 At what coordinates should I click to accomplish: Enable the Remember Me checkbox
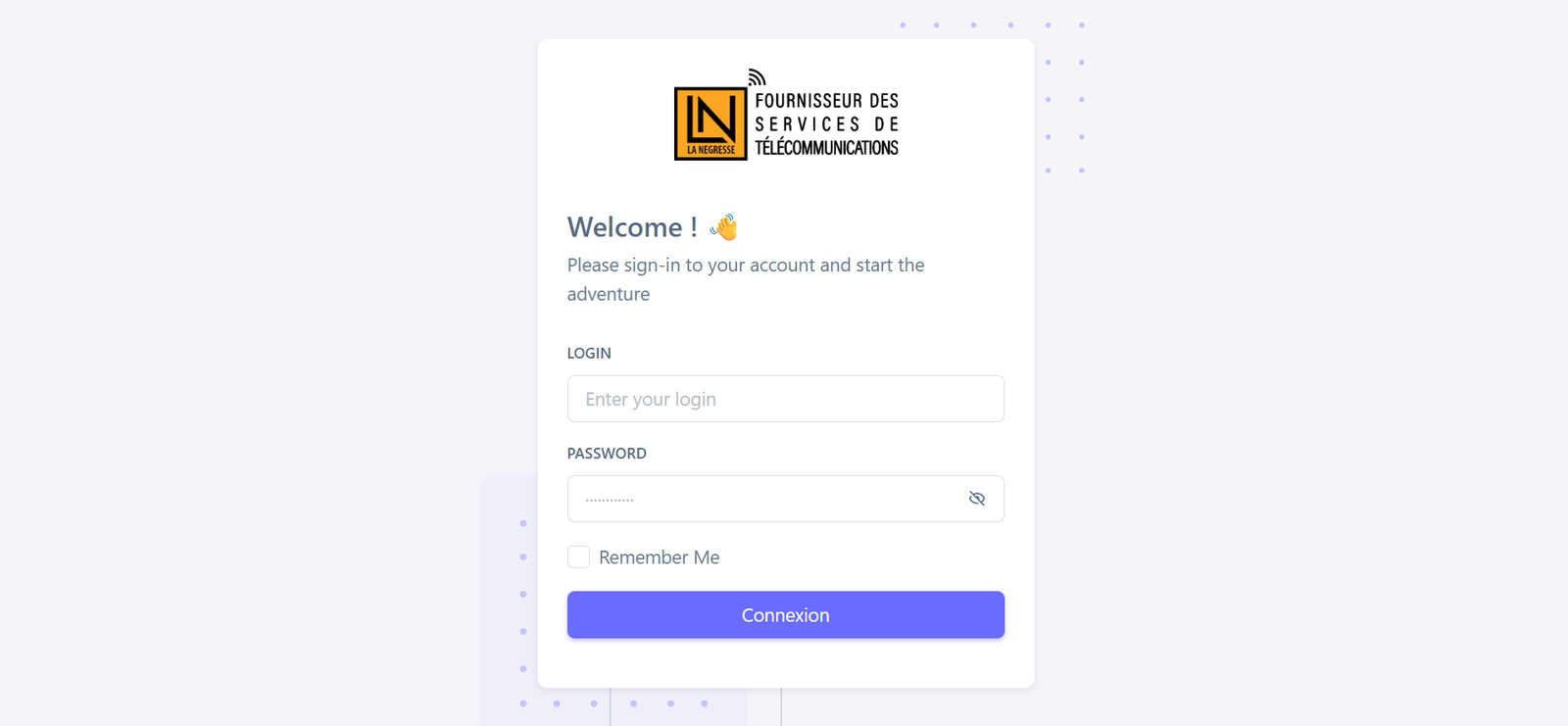(578, 557)
